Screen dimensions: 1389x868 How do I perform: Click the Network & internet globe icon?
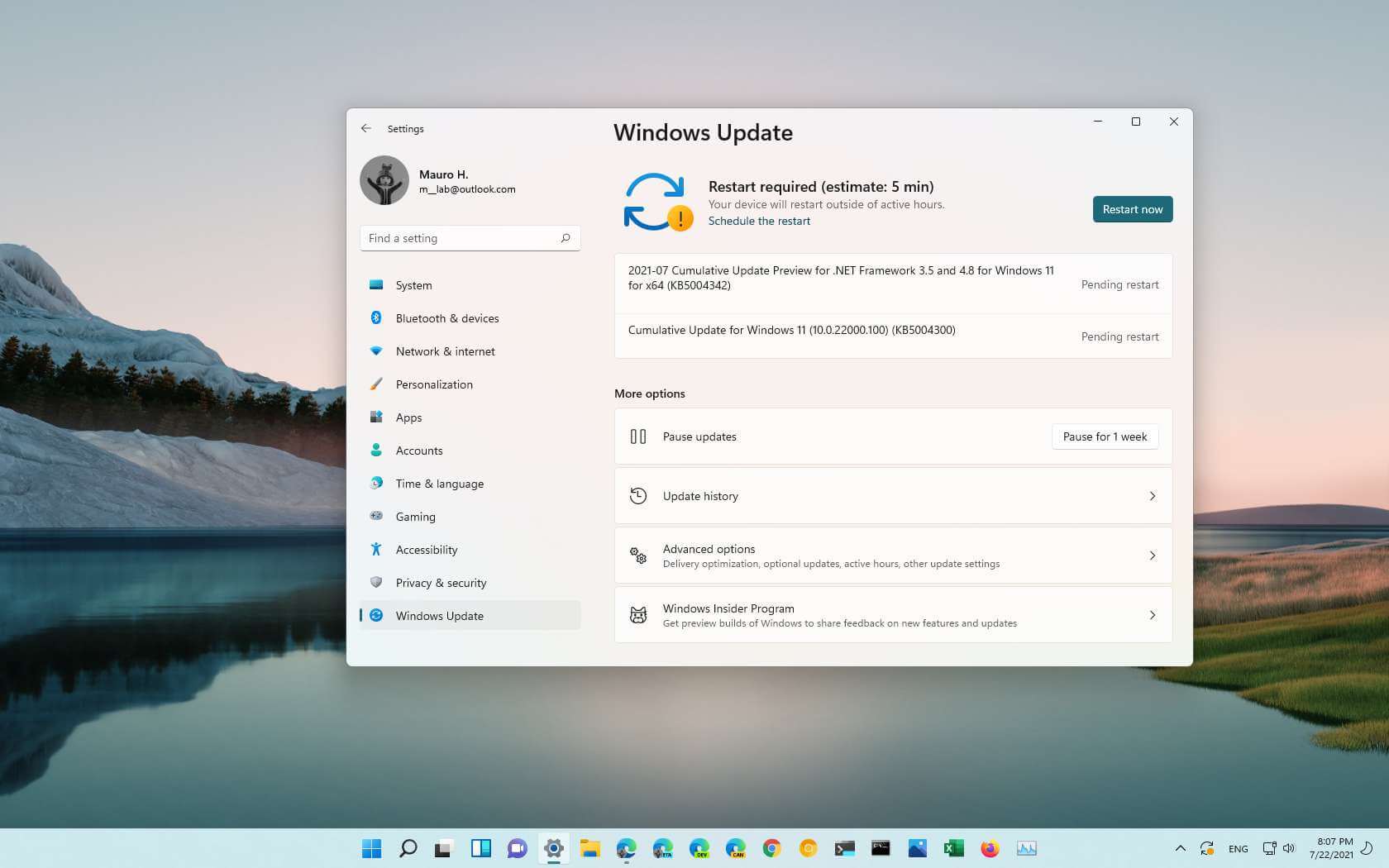377,351
